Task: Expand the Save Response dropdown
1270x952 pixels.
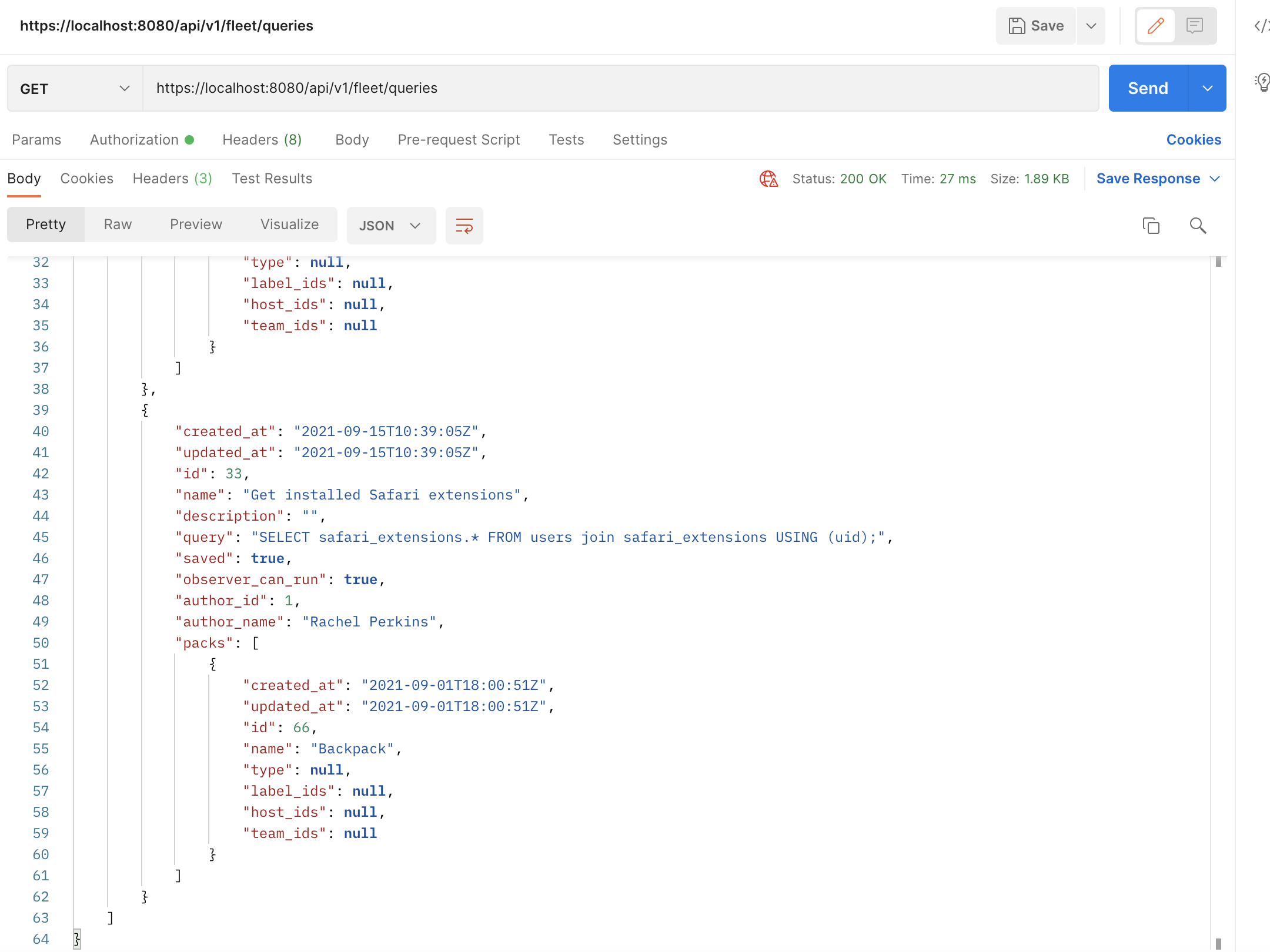Action: point(1215,179)
